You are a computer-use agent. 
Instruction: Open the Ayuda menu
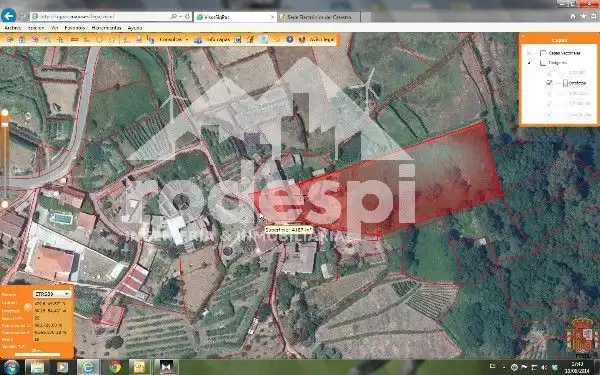tap(135, 28)
